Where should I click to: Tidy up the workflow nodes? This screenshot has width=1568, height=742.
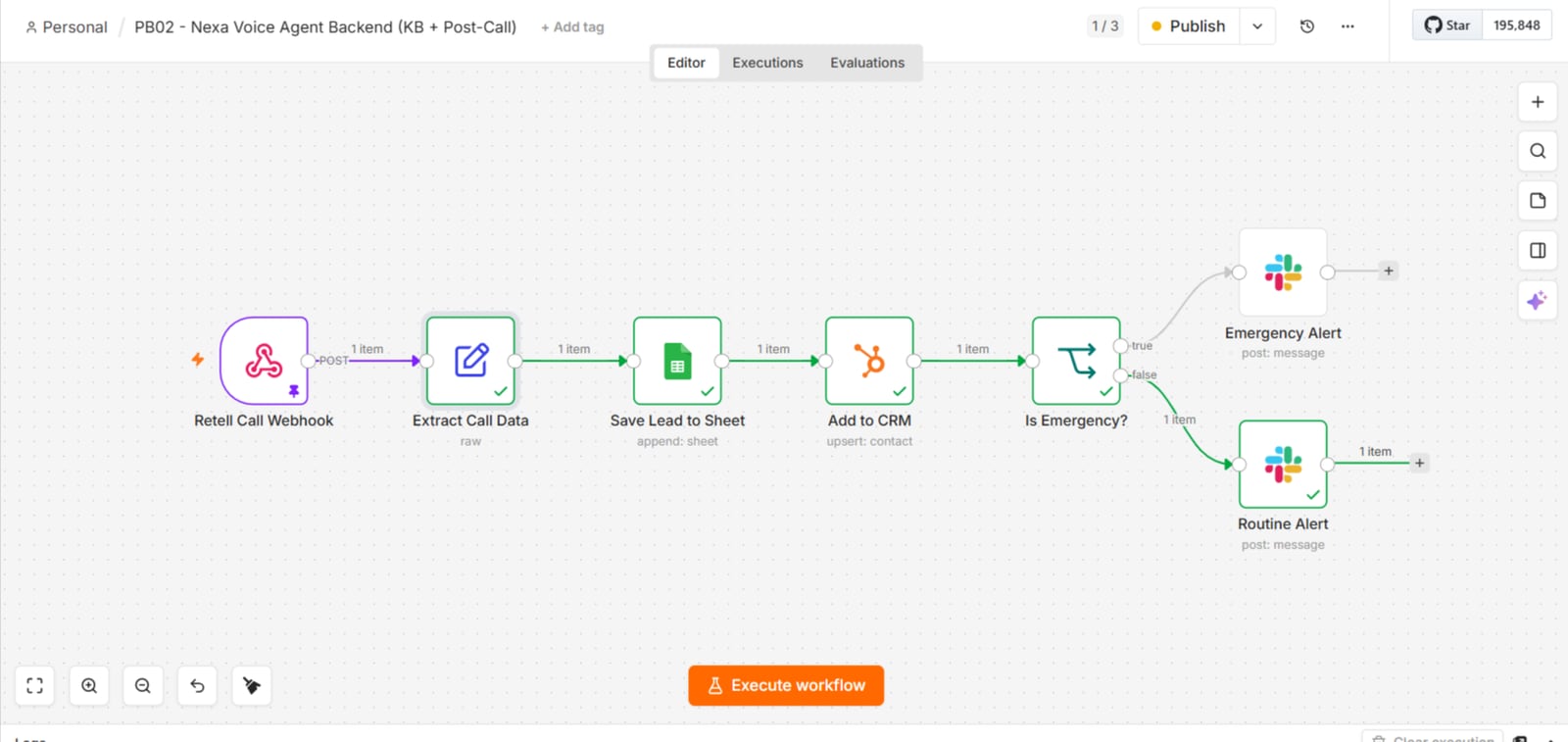tap(252, 685)
